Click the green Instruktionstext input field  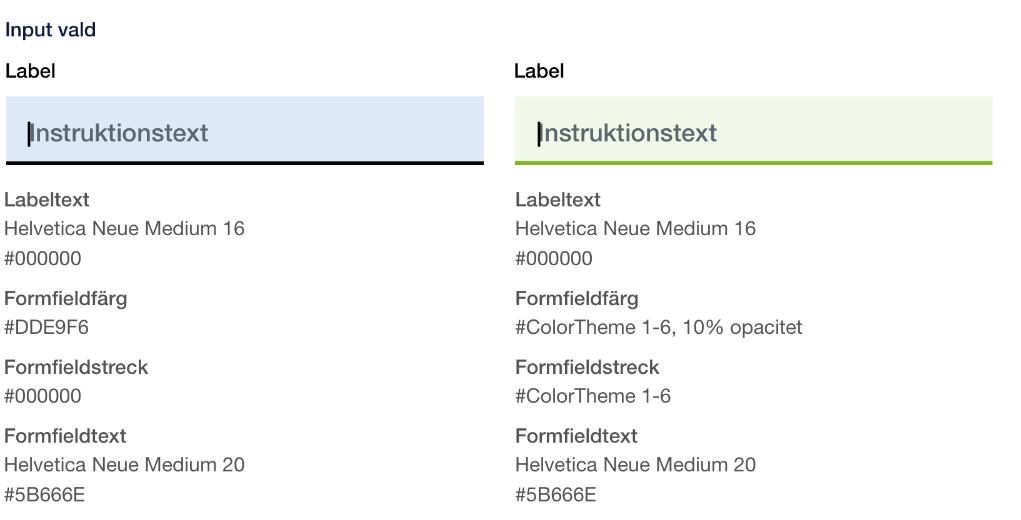tap(753, 130)
